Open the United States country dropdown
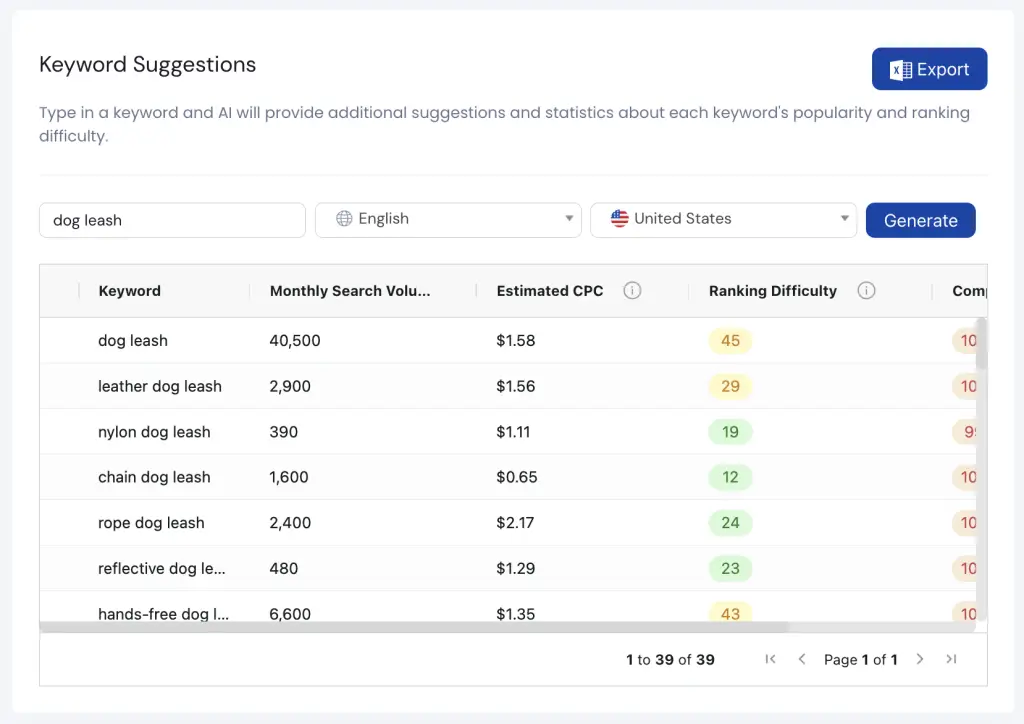Image resolution: width=1024 pixels, height=724 pixels. pos(723,219)
